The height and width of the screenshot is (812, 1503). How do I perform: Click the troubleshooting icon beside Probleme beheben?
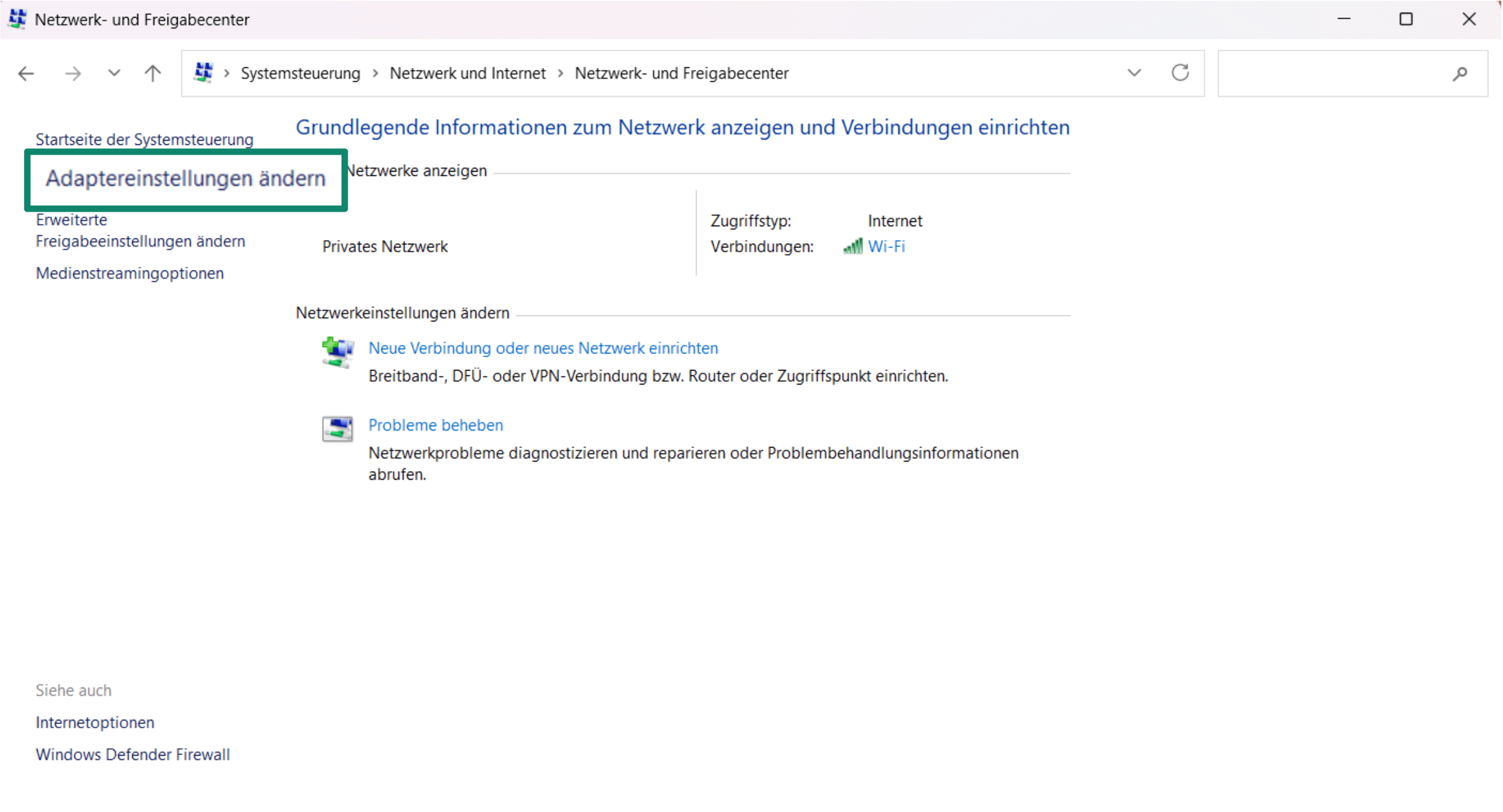tap(337, 428)
